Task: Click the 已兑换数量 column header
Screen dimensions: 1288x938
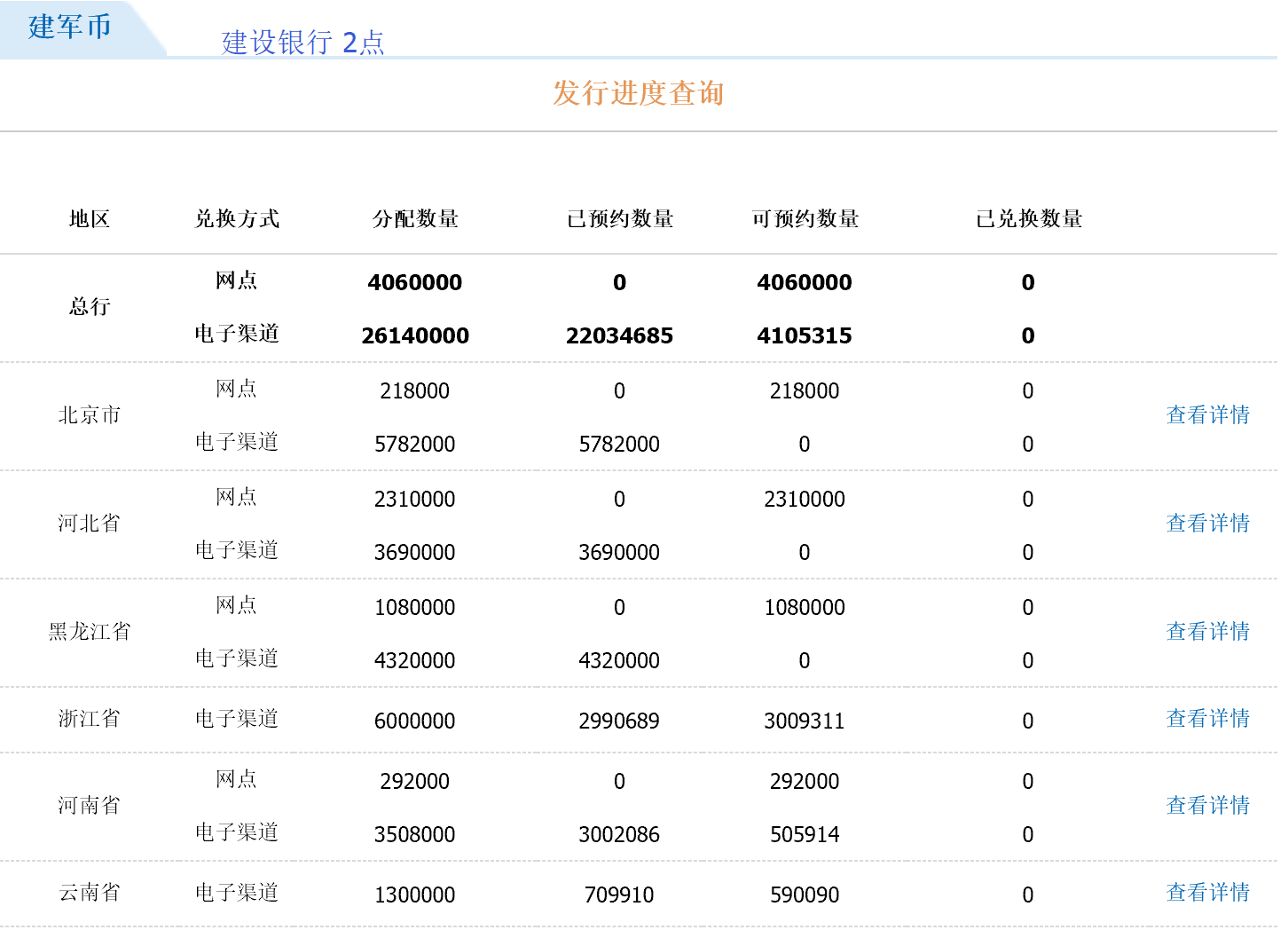Action: [1029, 219]
